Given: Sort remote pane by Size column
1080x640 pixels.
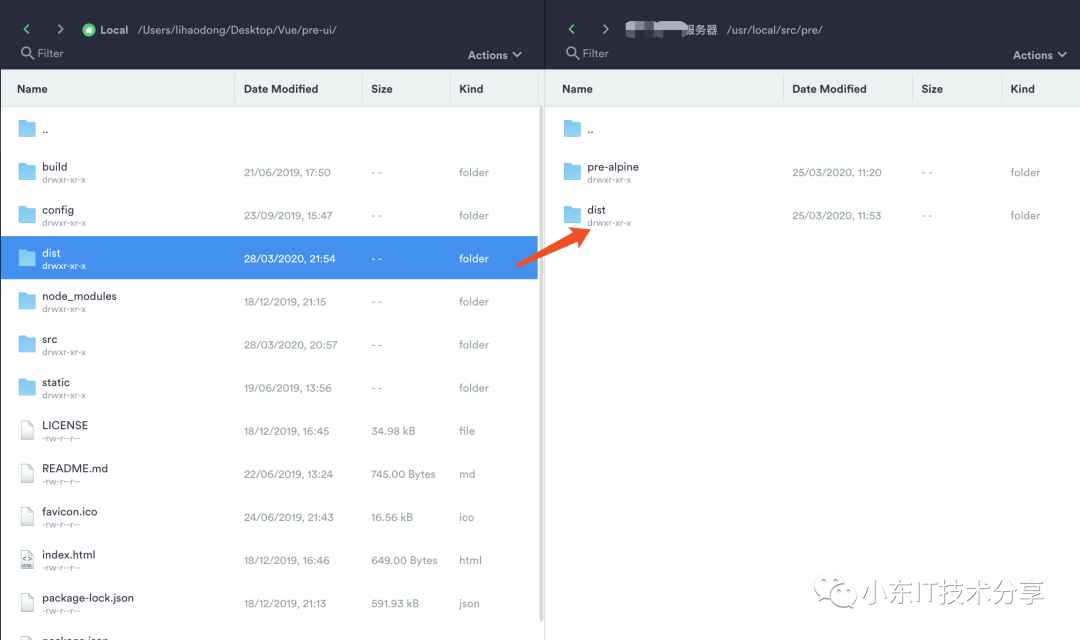Looking at the screenshot, I should [932, 89].
